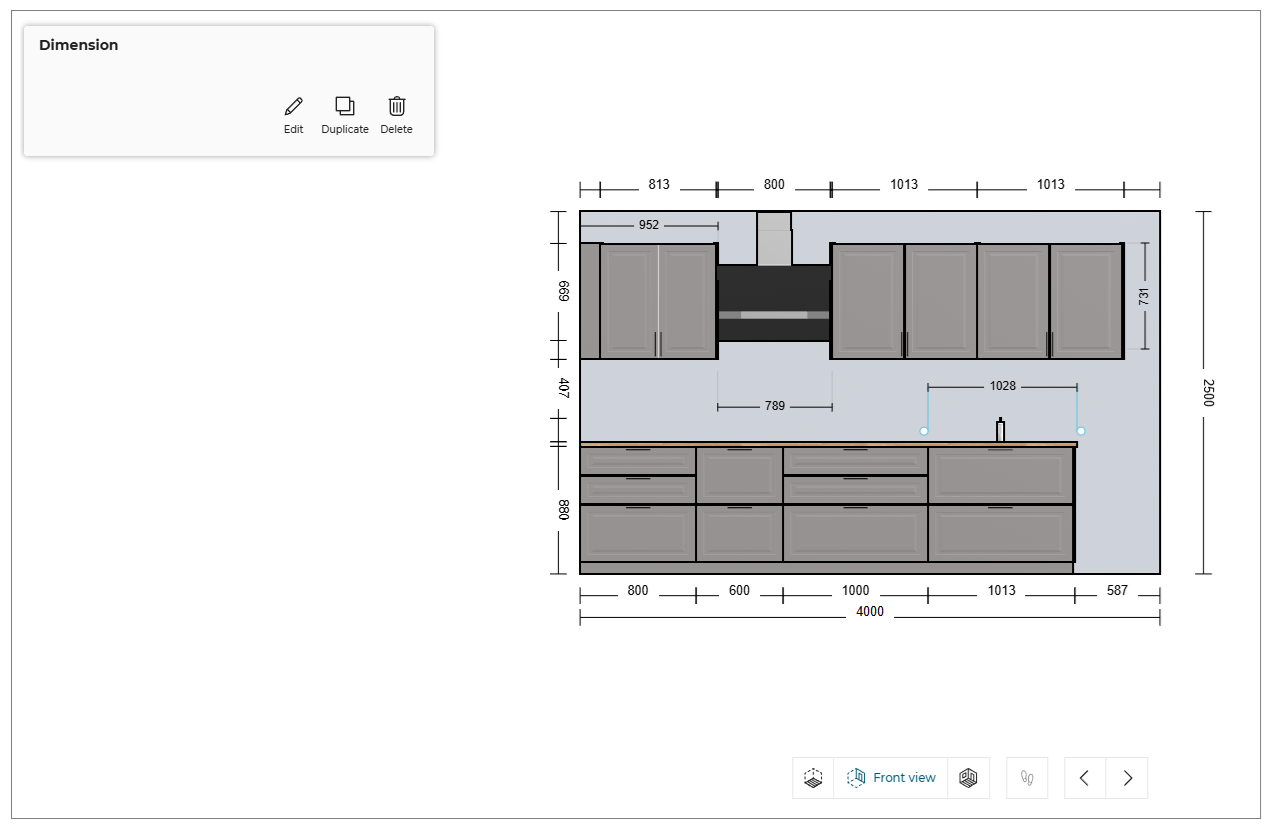Click the 669 vertical dimension label
The height and width of the screenshot is (827, 1272).
[564, 291]
